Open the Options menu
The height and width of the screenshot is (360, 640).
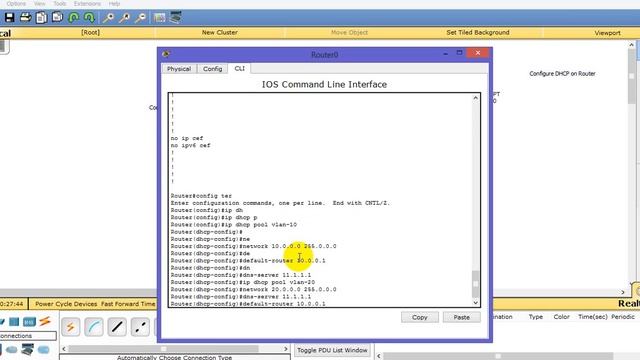16,4
